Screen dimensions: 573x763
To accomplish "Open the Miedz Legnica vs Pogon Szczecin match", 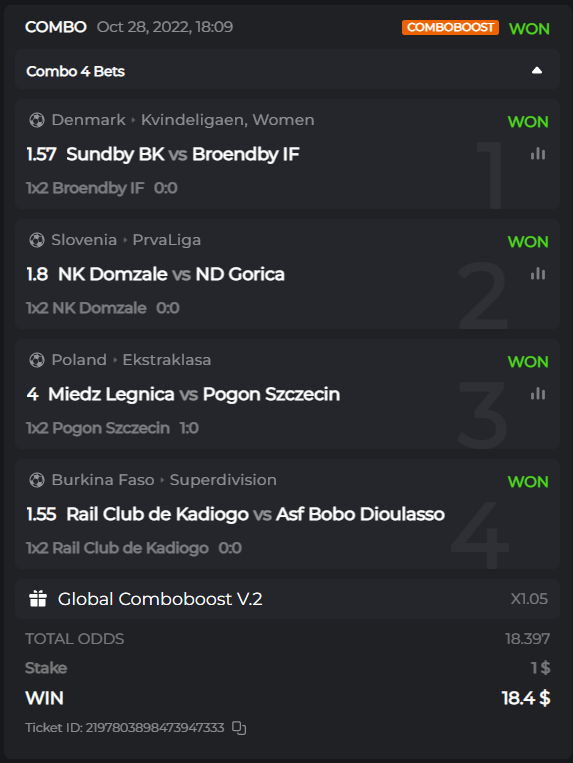I will [x=194, y=394].
